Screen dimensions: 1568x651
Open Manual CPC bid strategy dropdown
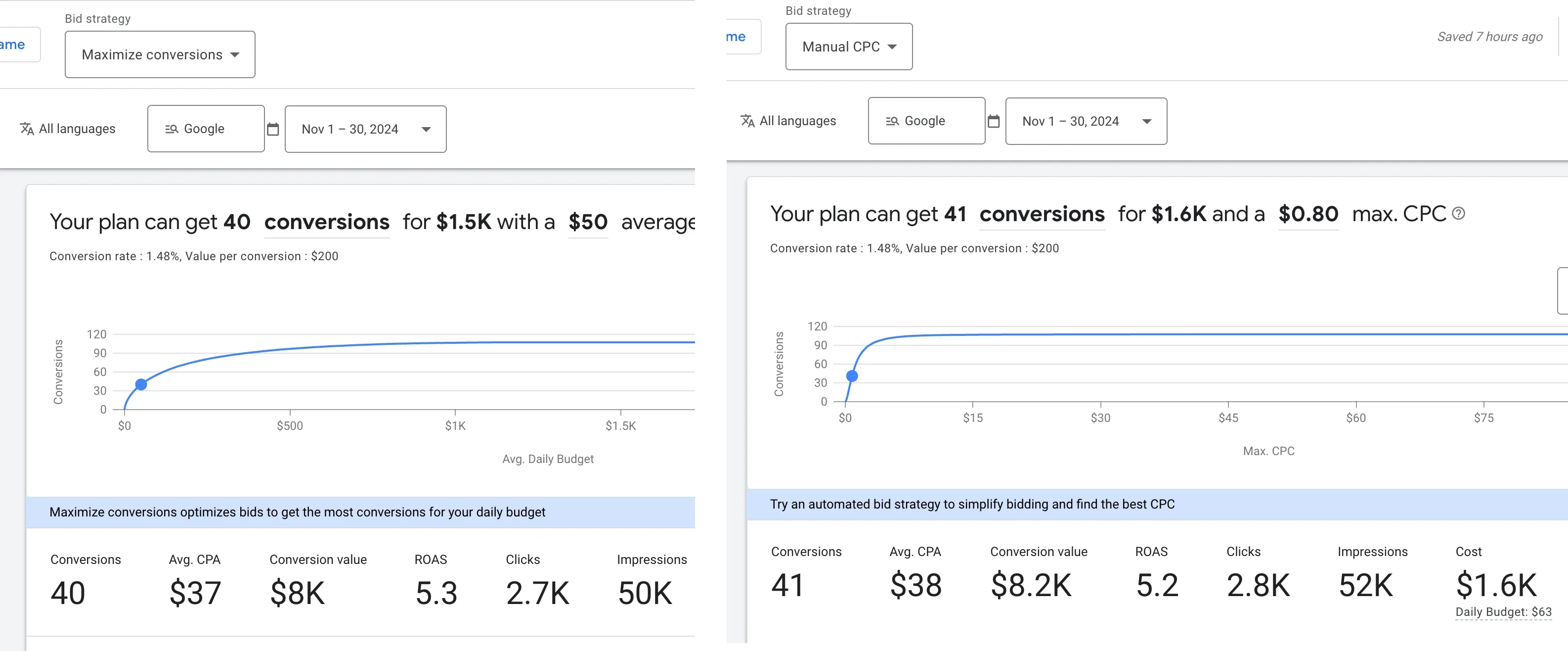849,46
